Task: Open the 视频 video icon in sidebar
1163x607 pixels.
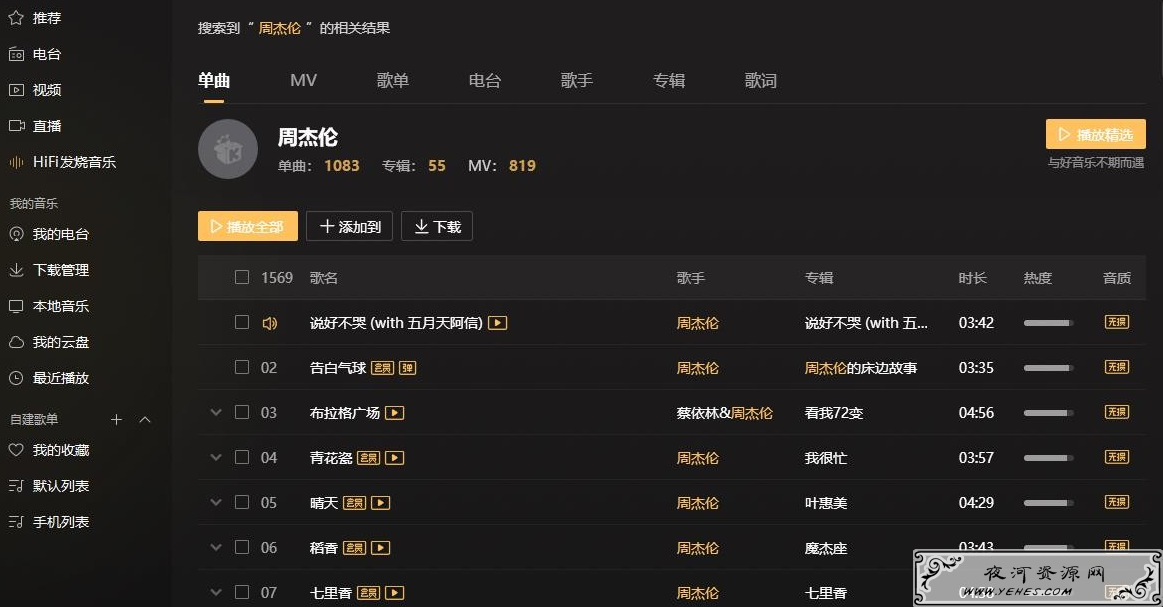Action: tap(16, 90)
